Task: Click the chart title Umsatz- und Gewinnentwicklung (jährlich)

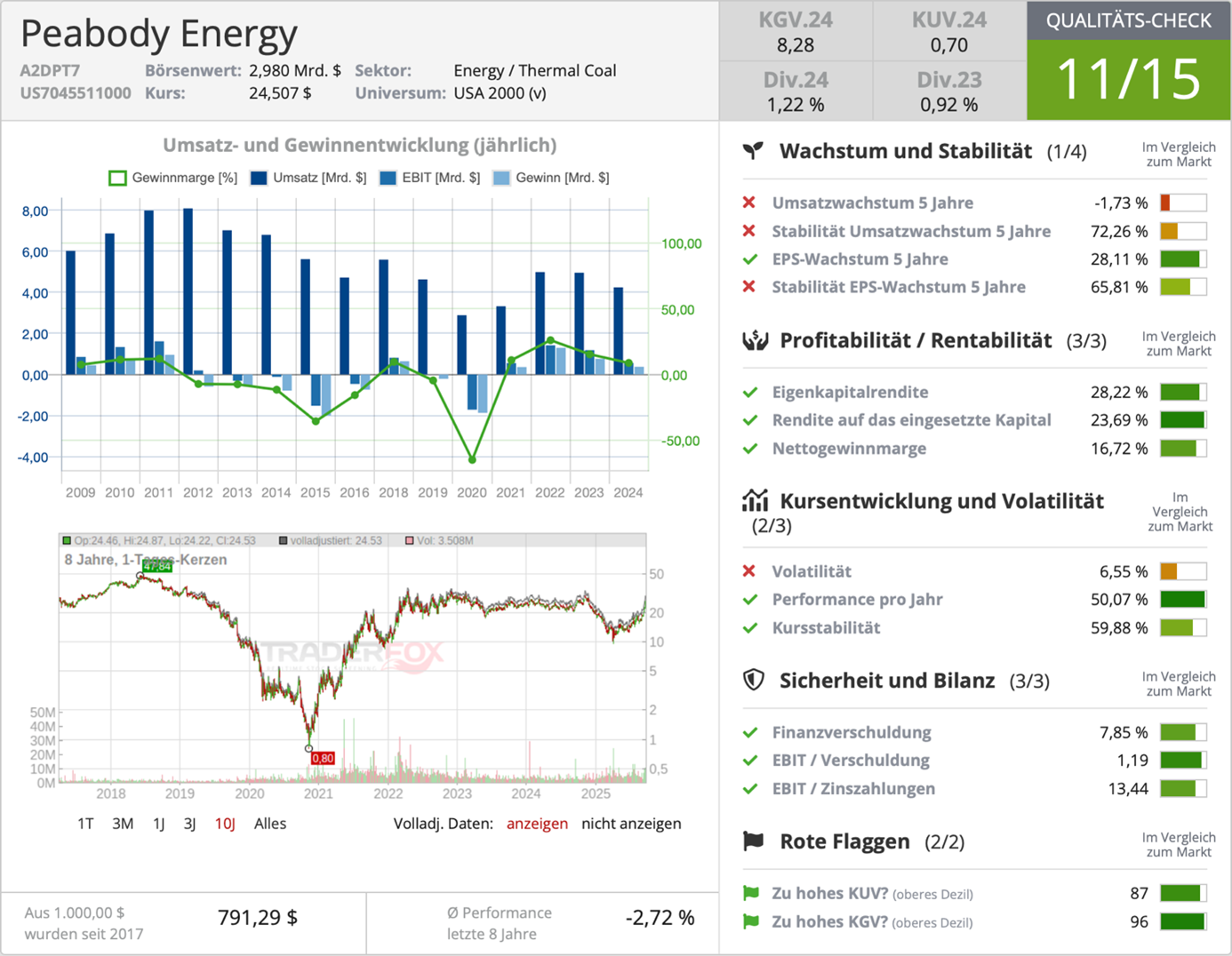Action: tap(359, 145)
